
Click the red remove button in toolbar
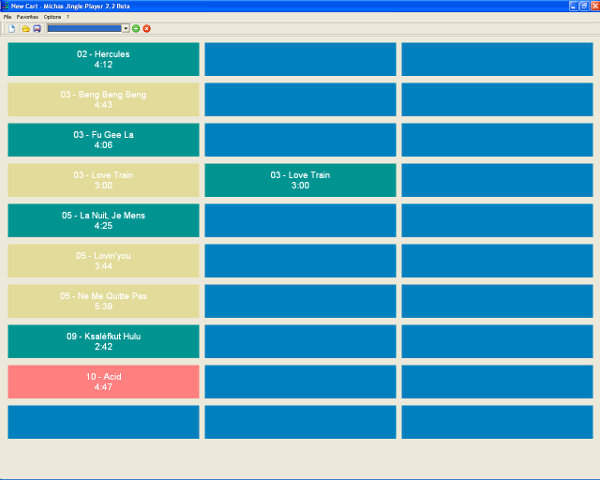click(x=147, y=28)
